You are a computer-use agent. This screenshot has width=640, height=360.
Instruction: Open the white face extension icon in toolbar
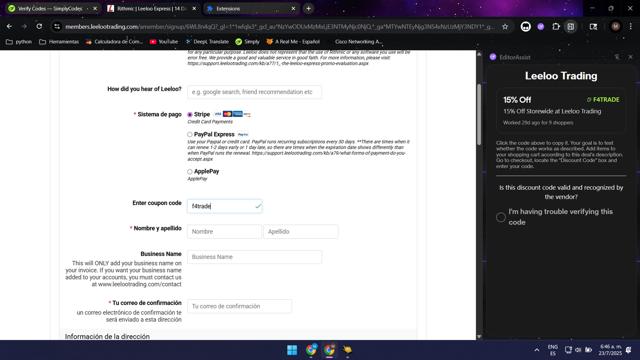tap(526, 27)
